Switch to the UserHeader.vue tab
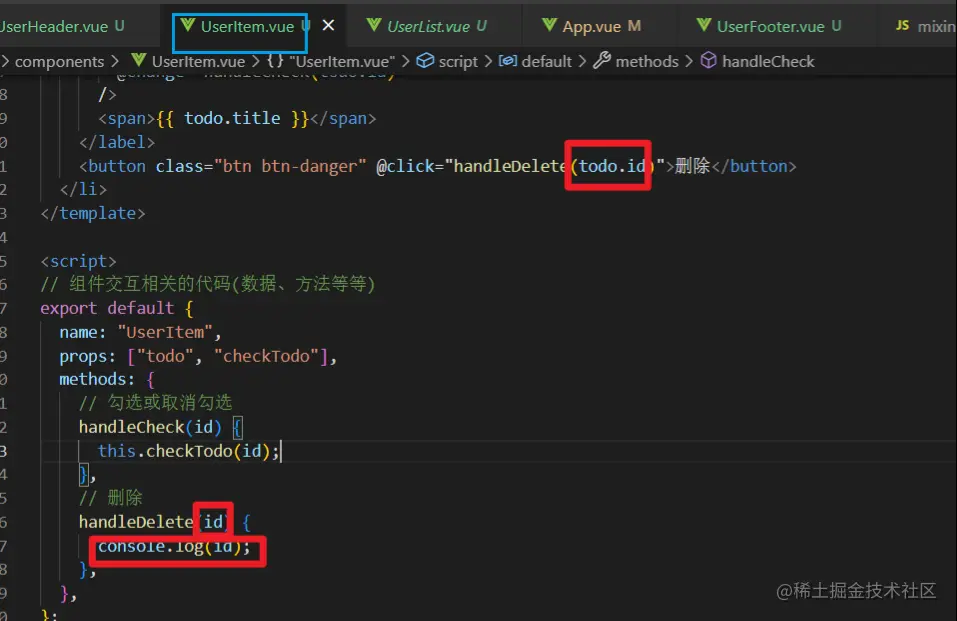Image resolution: width=957 pixels, height=621 pixels. coord(61,26)
